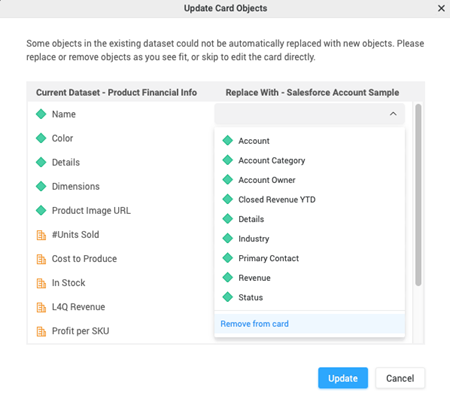Click the orange metric icon next to Cost to Produce
Image resolution: width=450 pixels, height=407 pixels.
(41, 259)
